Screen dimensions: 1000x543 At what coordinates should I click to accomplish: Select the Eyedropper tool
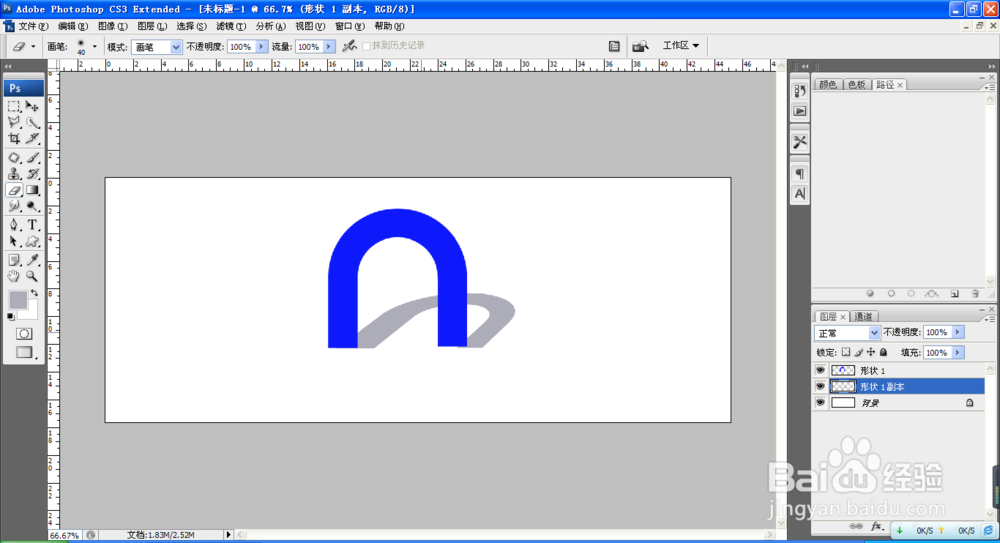[x=33, y=260]
